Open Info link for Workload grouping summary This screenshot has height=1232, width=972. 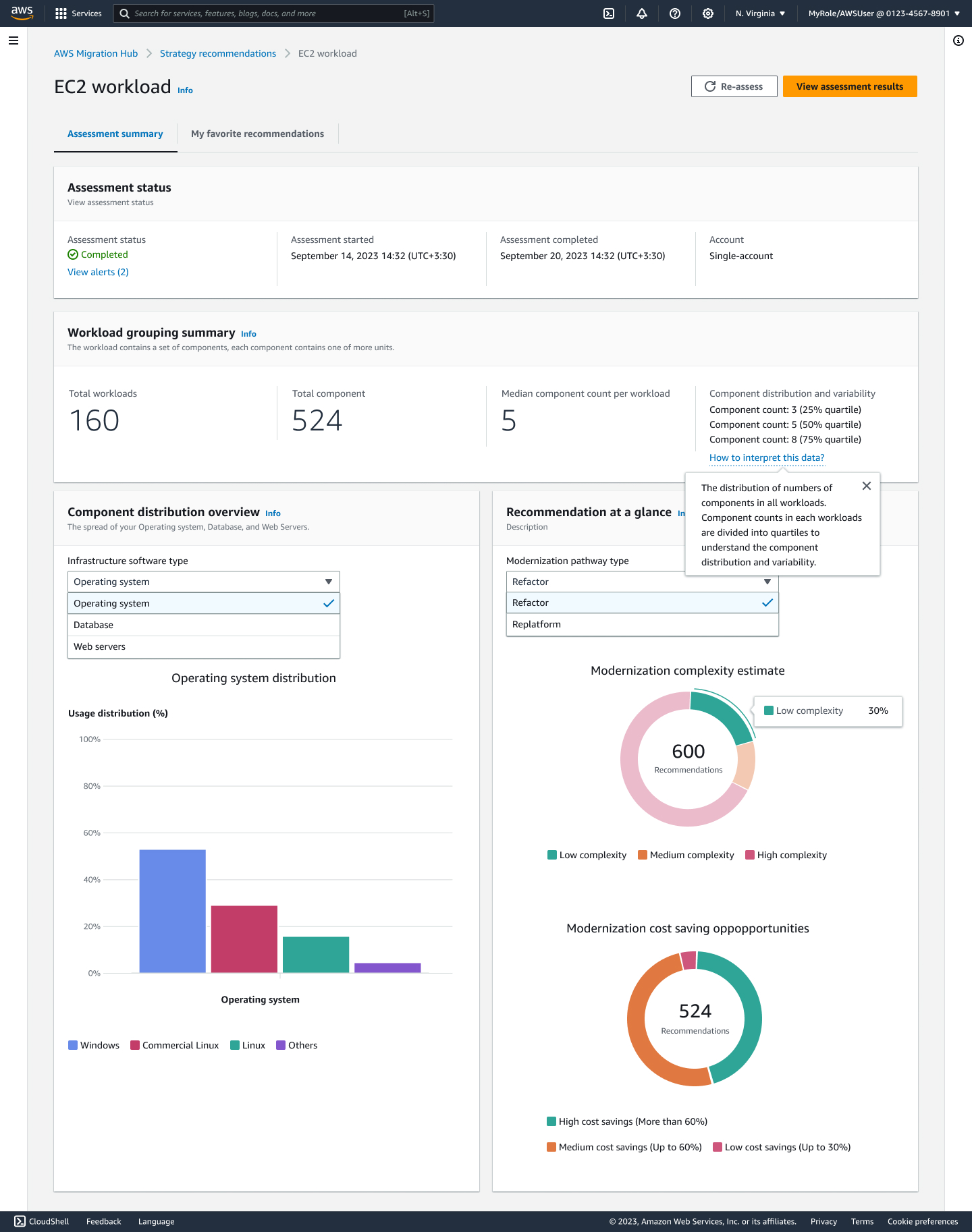[x=248, y=334]
